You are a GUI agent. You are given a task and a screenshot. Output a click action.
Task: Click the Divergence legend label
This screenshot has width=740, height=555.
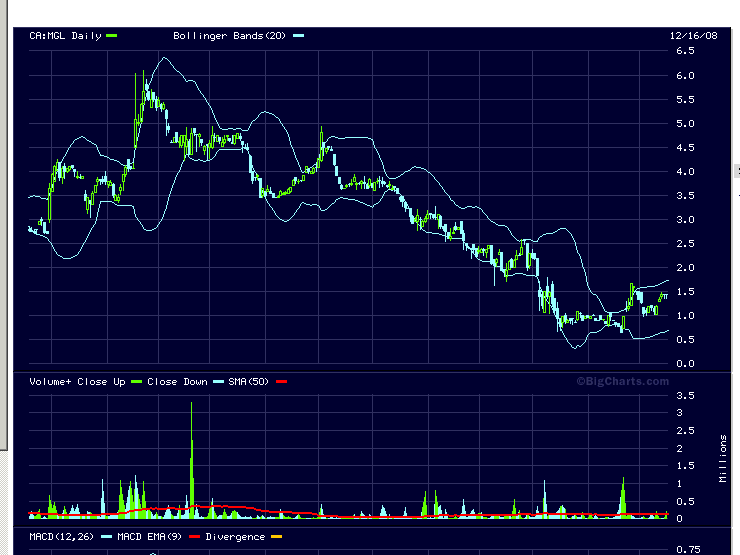(235, 537)
